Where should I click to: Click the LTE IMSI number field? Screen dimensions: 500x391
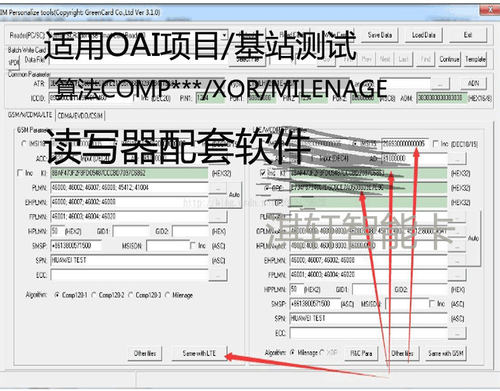[x=405, y=143]
